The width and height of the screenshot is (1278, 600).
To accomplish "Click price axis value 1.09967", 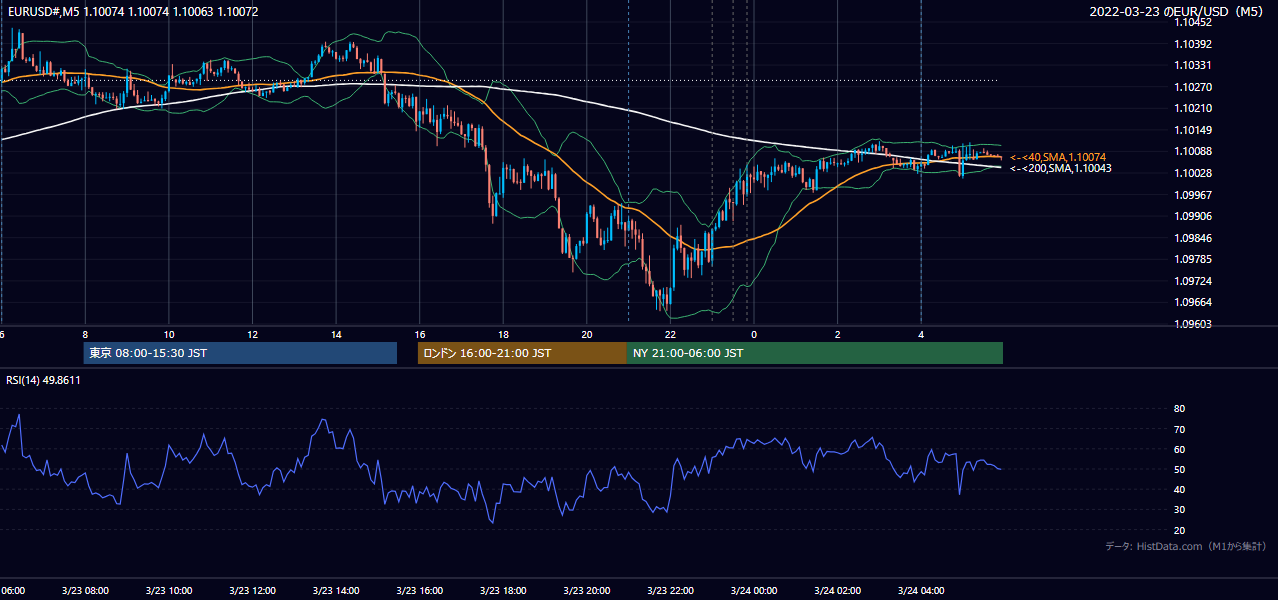I will click(x=1193, y=195).
